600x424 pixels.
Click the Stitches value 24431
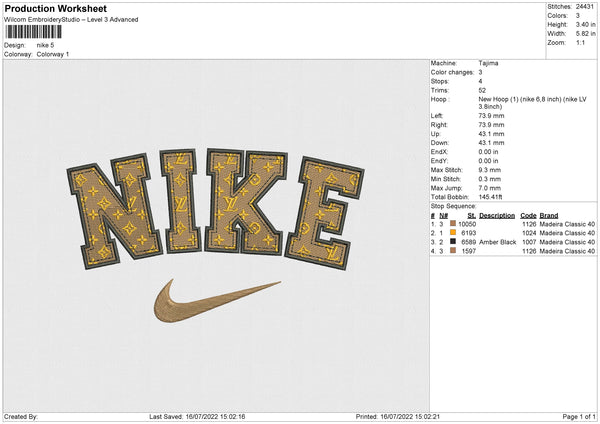pos(585,7)
